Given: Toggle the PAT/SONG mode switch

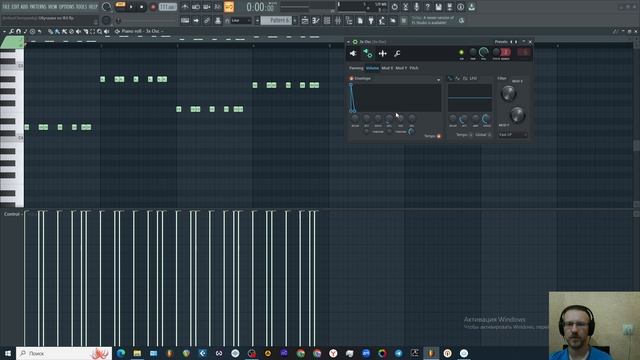Looking at the screenshot, I should (121, 4).
